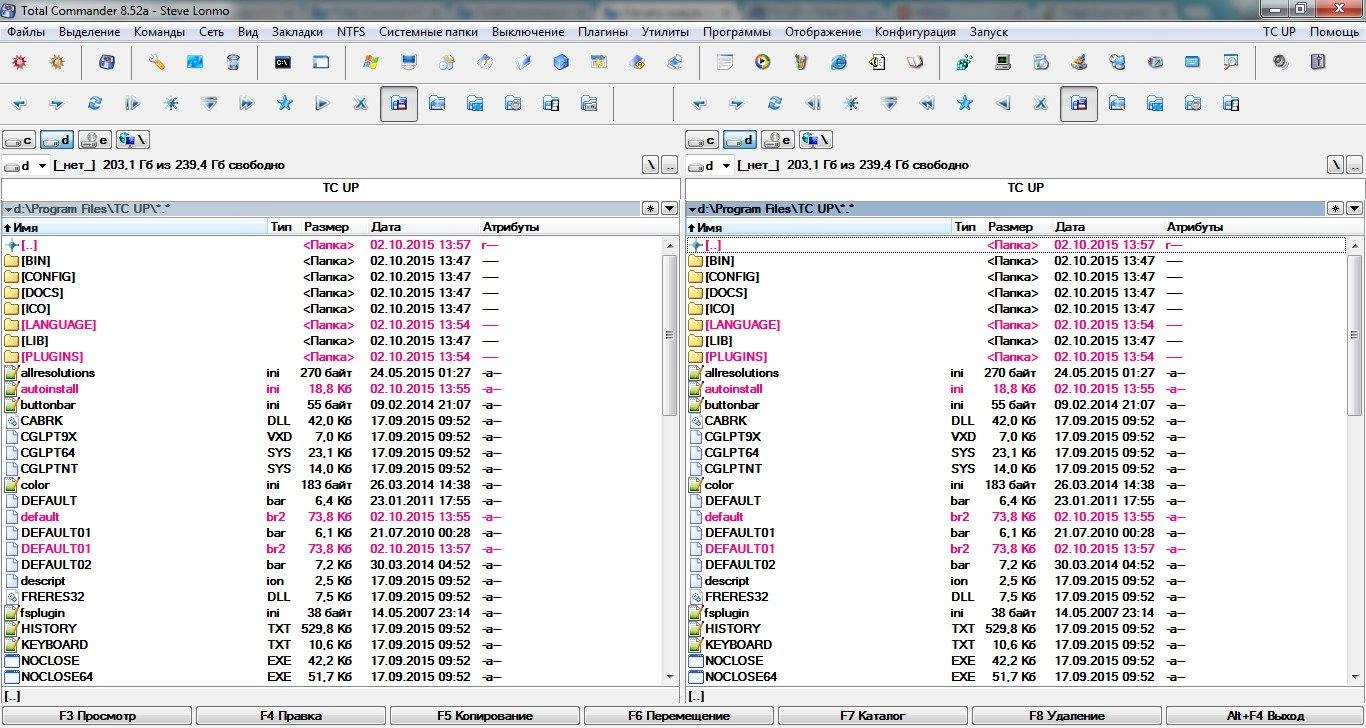Sort right panel by Размер column header

click(x=1018, y=227)
